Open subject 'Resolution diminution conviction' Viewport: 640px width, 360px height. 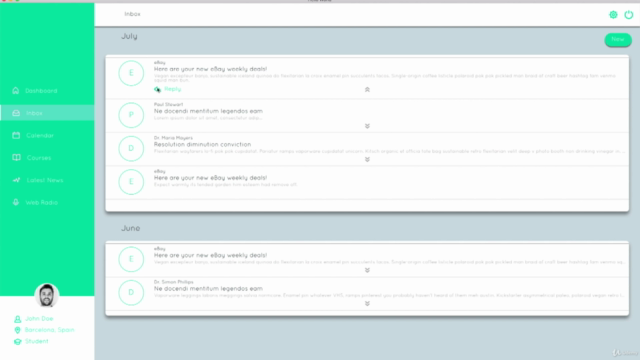(202, 144)
